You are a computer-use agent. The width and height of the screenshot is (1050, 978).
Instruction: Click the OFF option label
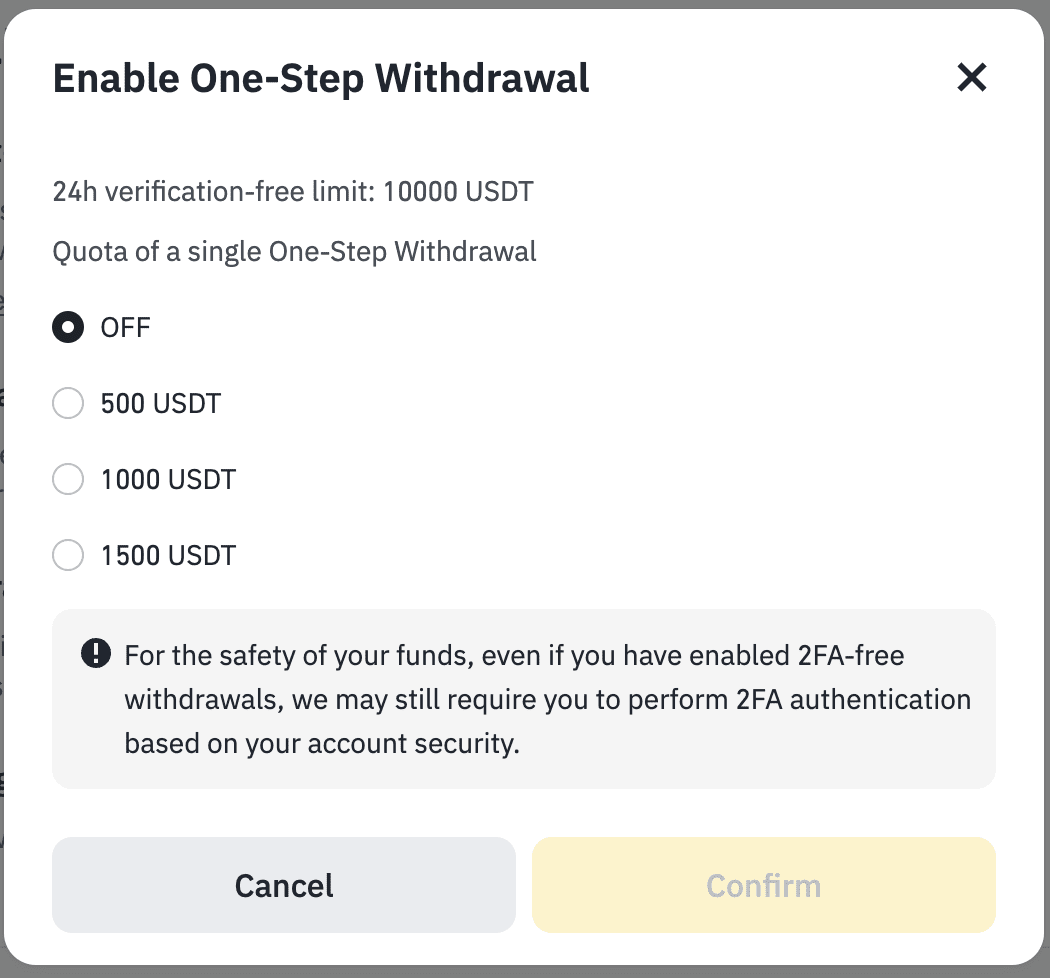[126, 327]
